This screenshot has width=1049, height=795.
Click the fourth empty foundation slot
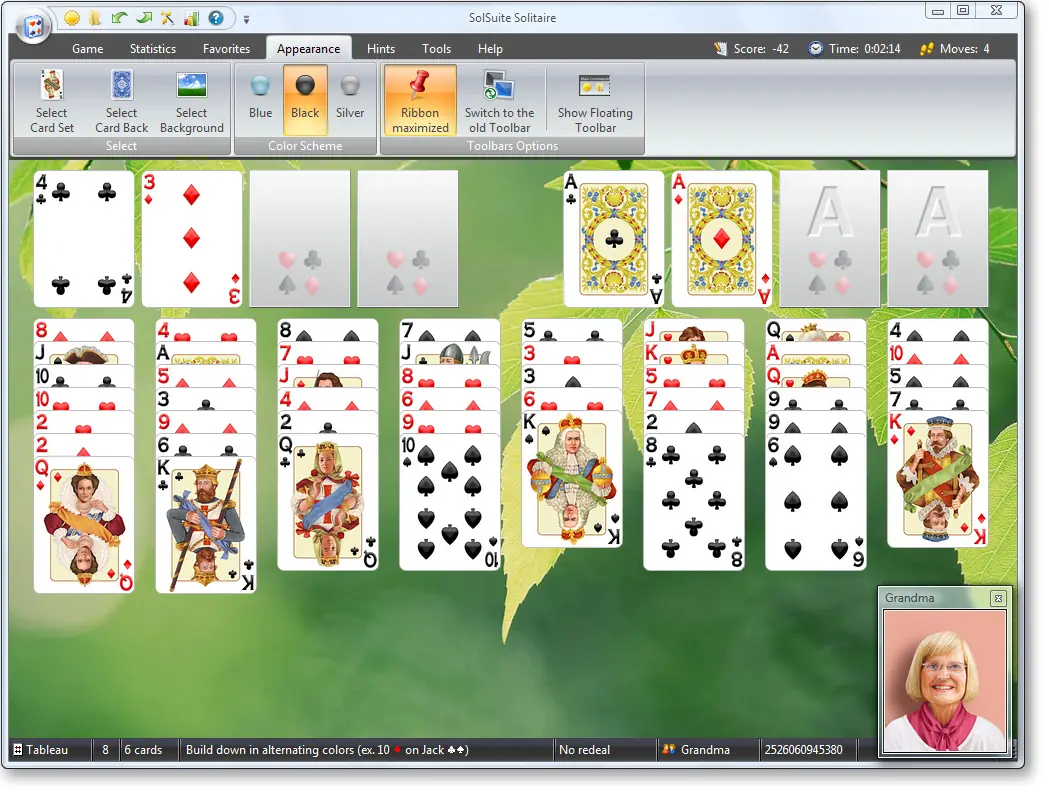coord(938,239)
